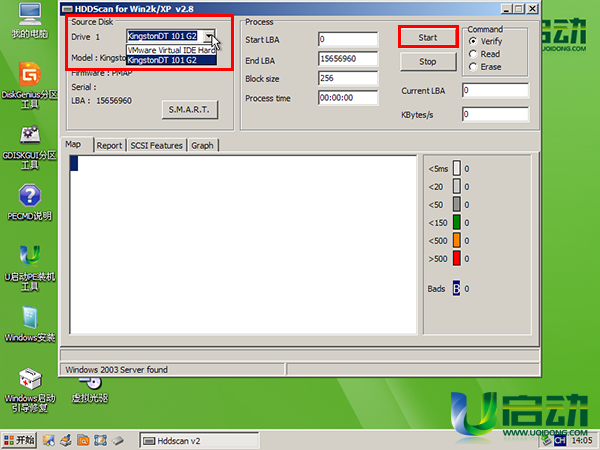Click the Start LBA input field
The height and width of the screenshot is (450, 600).
348,39
